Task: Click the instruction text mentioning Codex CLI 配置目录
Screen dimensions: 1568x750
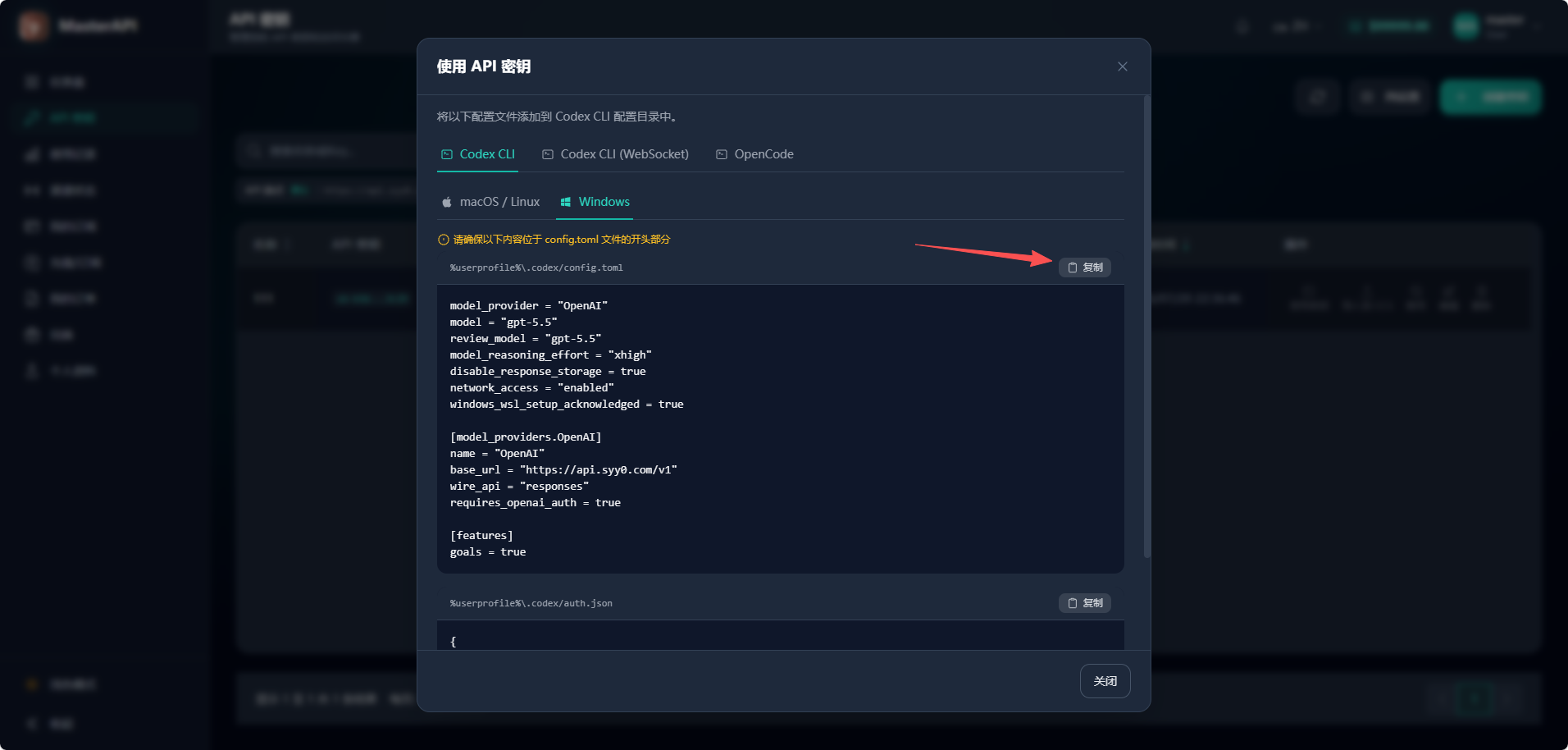Action: tap(557, 117)
